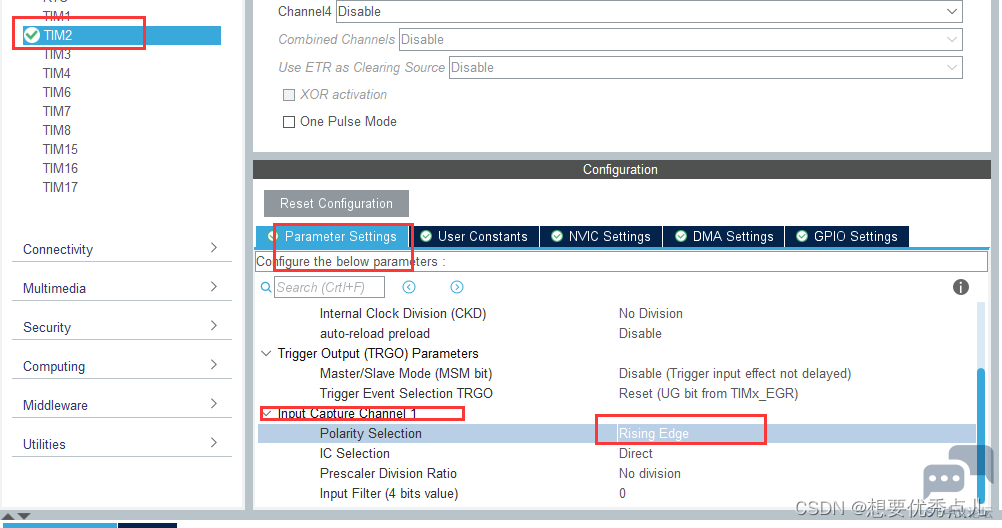This screenshot has width=1002, height=528.
Task: Open the DMA Settings tab
Action: (x=724, y=237)
